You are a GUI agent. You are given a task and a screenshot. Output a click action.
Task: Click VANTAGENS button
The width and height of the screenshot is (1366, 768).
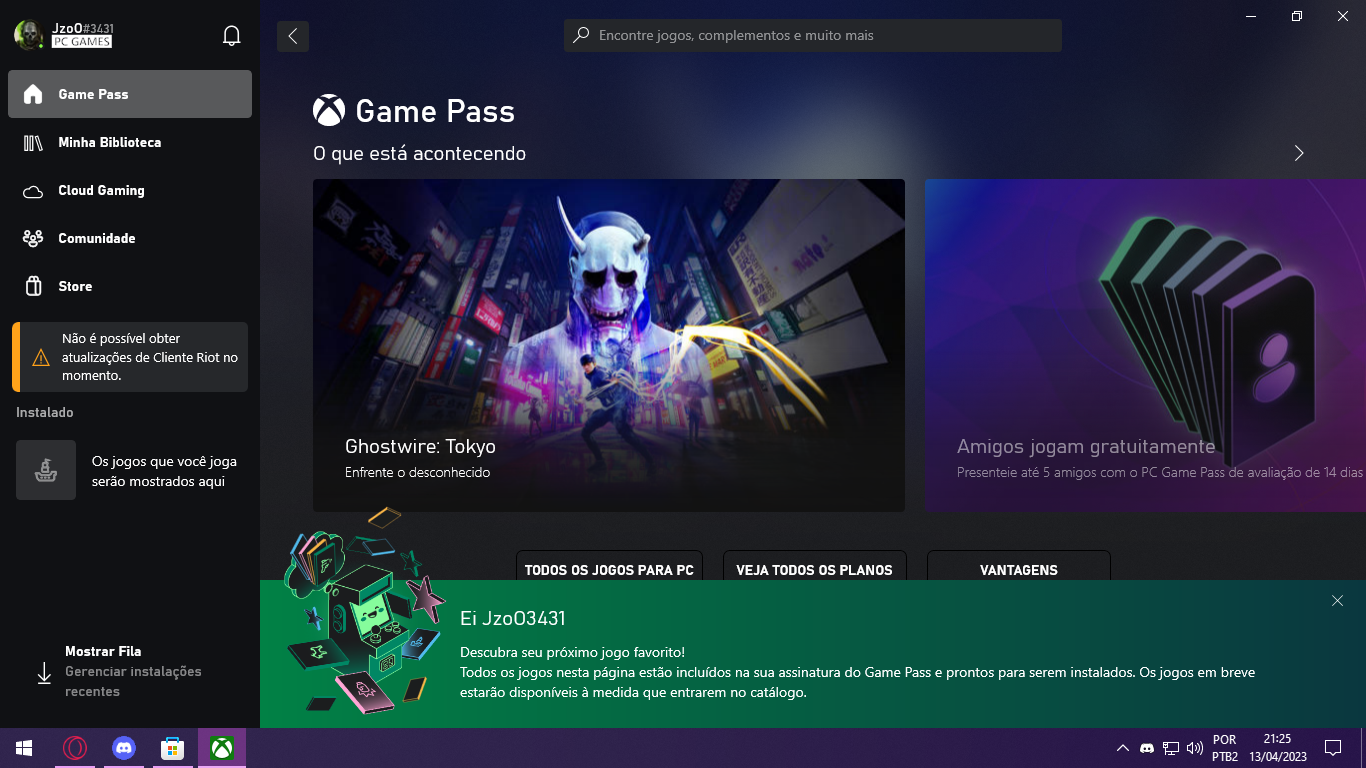(1019, 568)
